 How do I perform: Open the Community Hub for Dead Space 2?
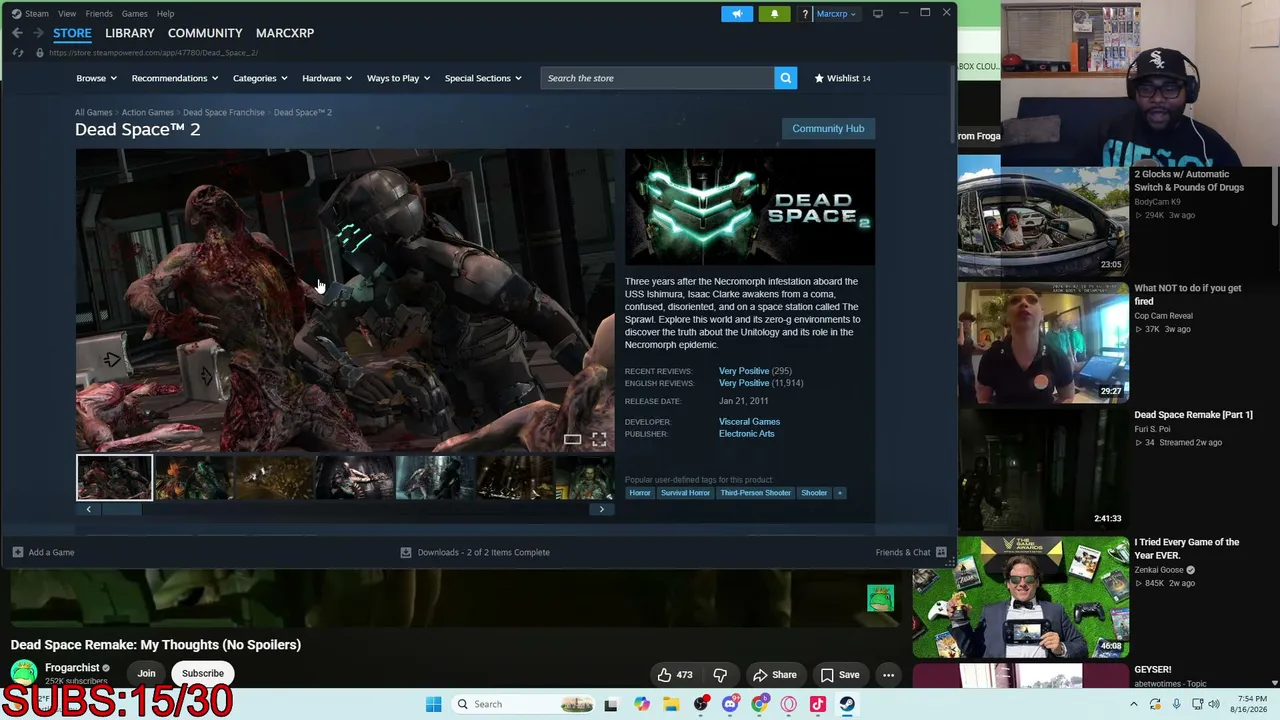828,128
